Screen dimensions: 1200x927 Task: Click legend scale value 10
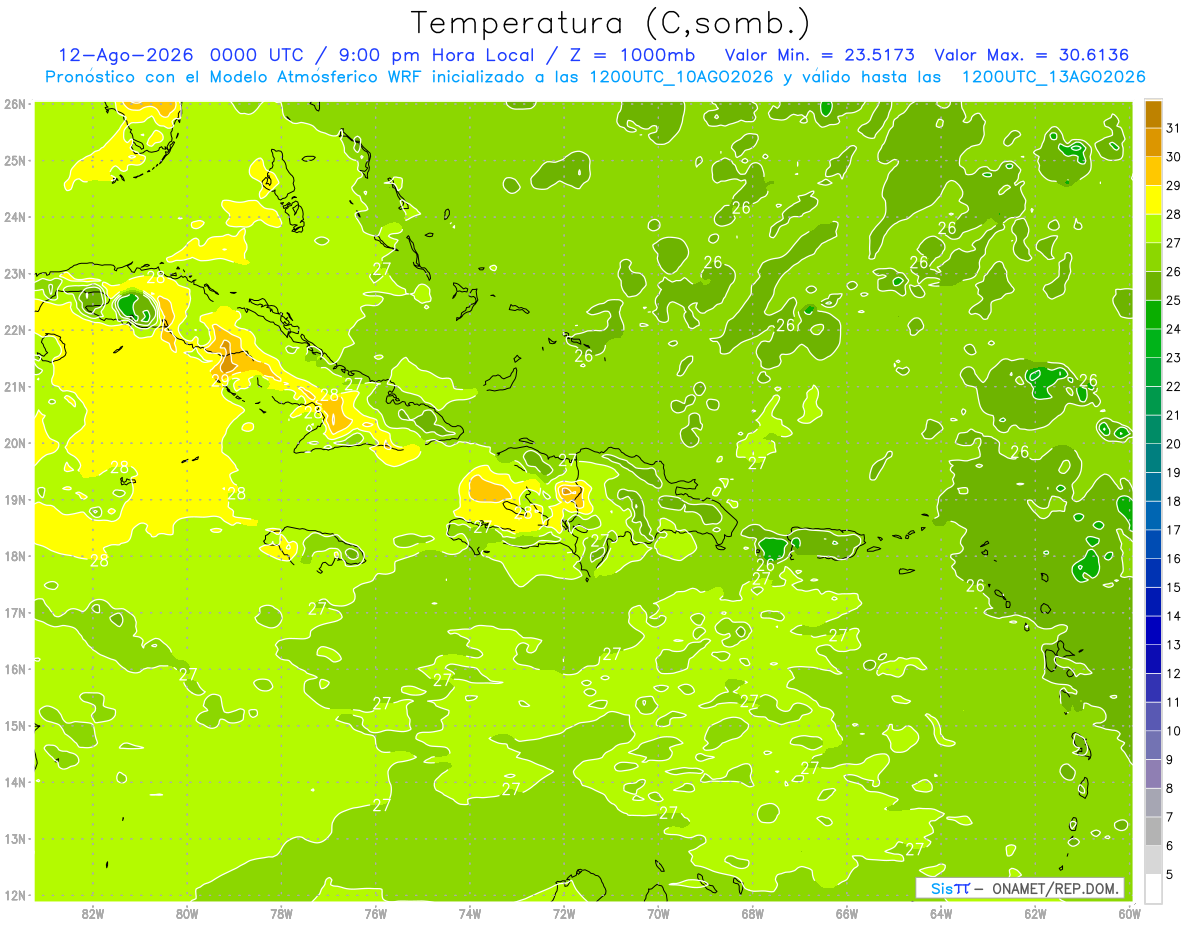tap(1173, 731)
